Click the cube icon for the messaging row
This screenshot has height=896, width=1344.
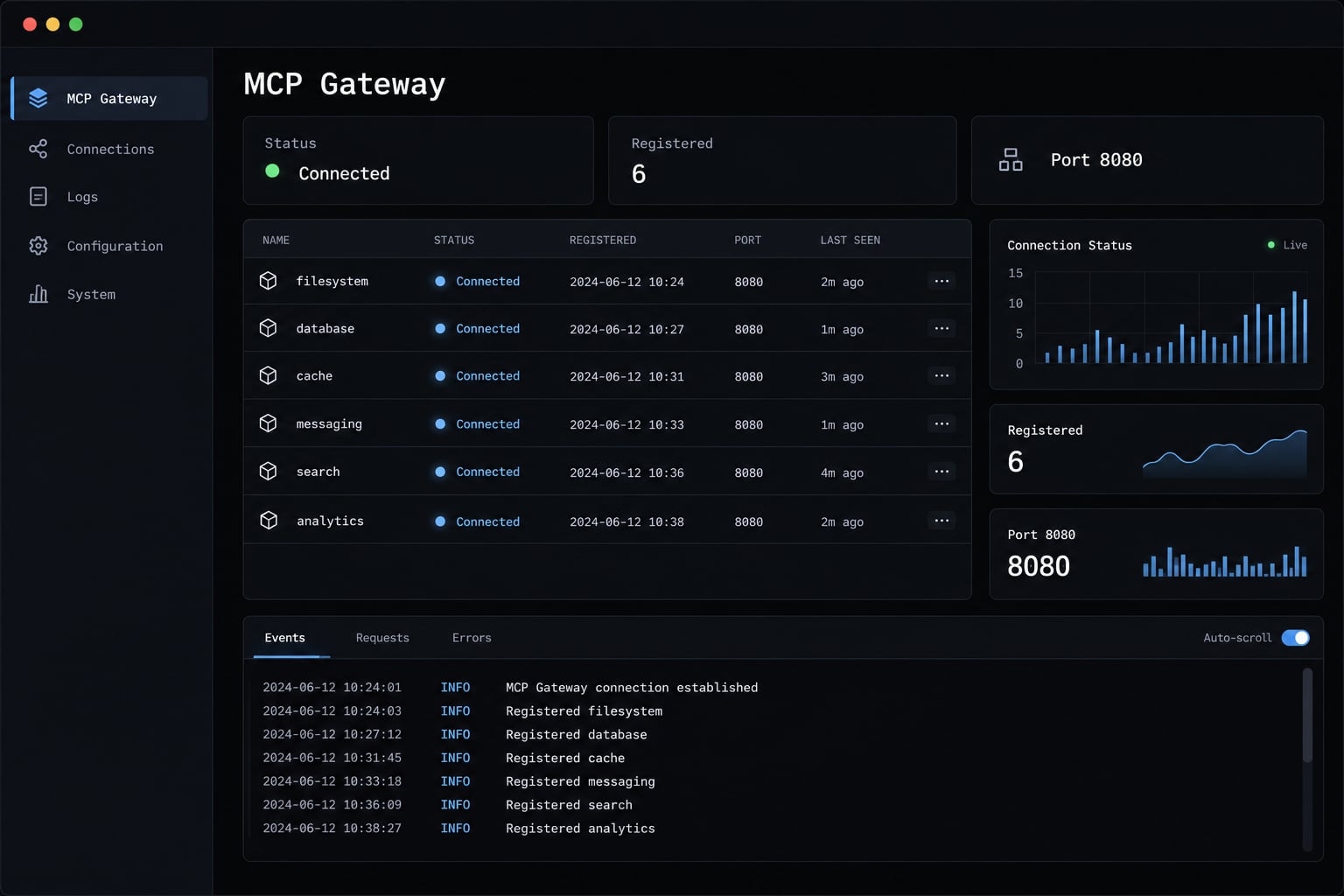pos(269,423)
